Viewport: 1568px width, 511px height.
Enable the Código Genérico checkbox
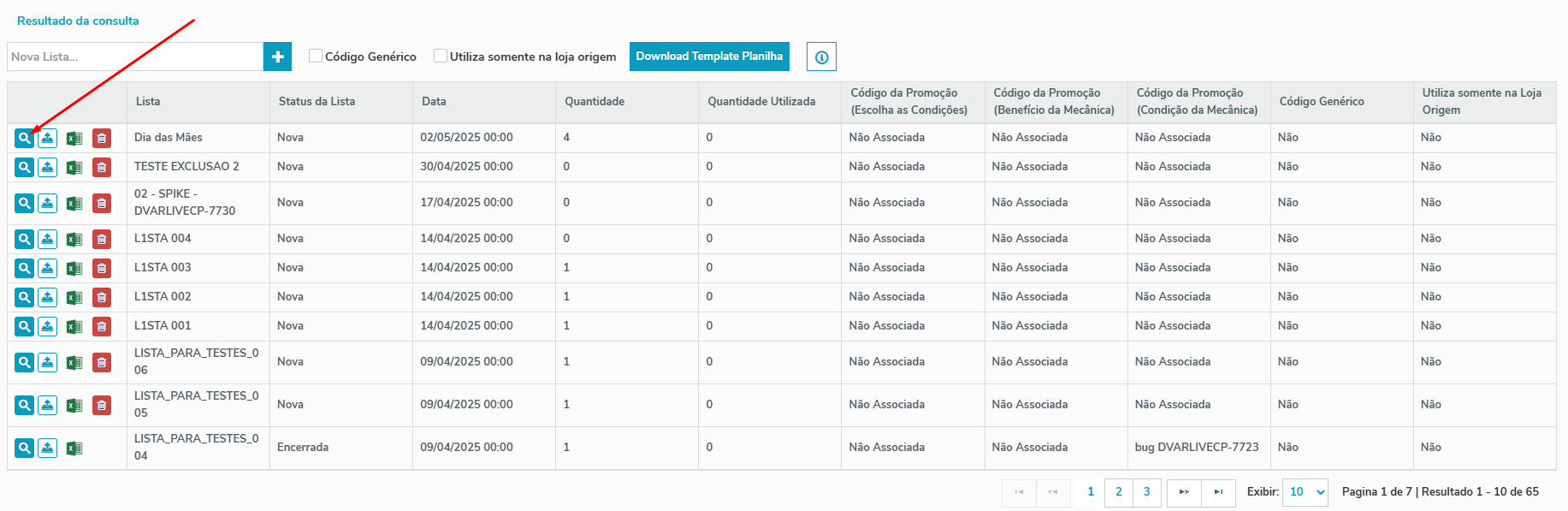coord(316,56)
